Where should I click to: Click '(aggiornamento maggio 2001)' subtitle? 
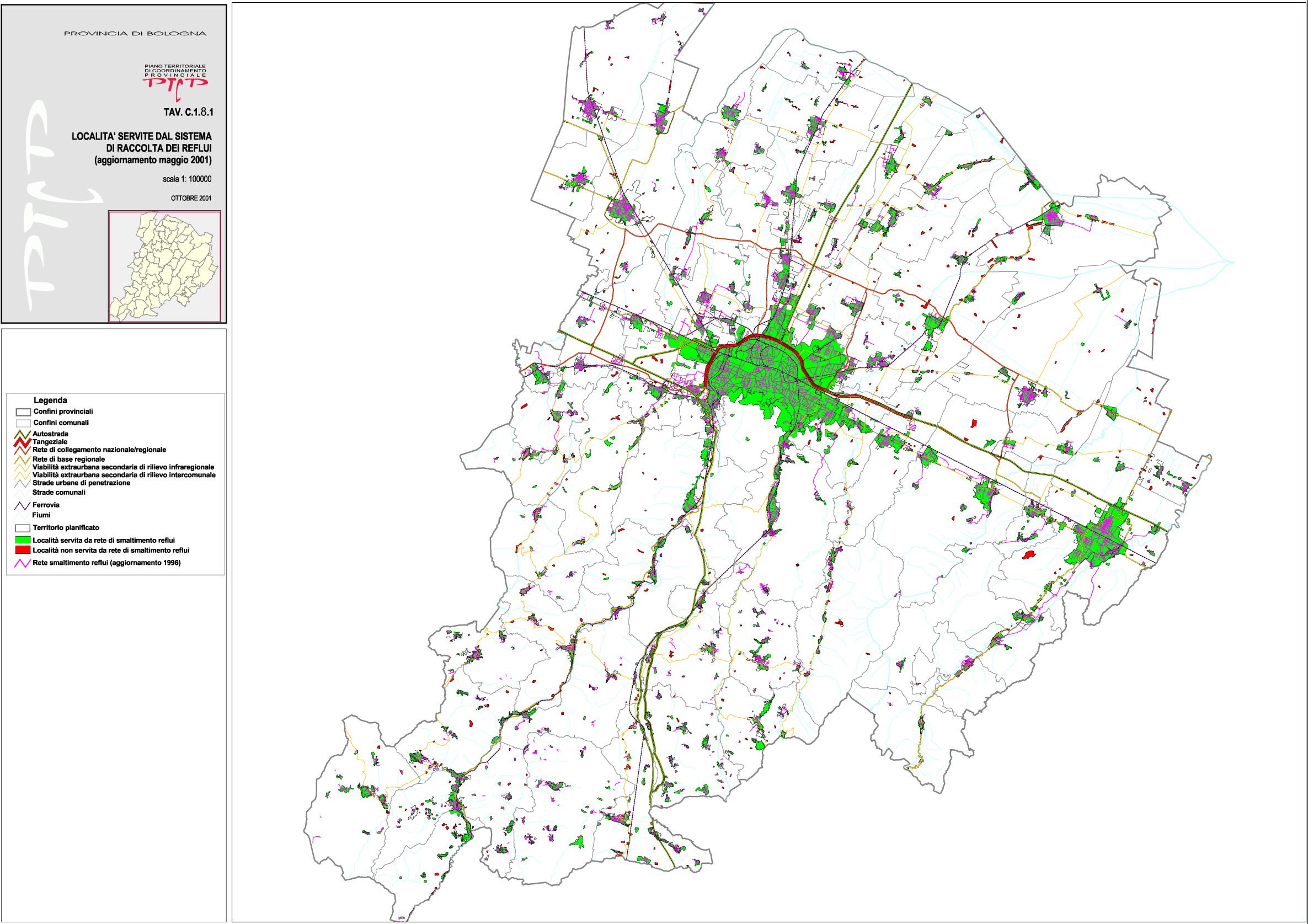(x=153, y=161)
